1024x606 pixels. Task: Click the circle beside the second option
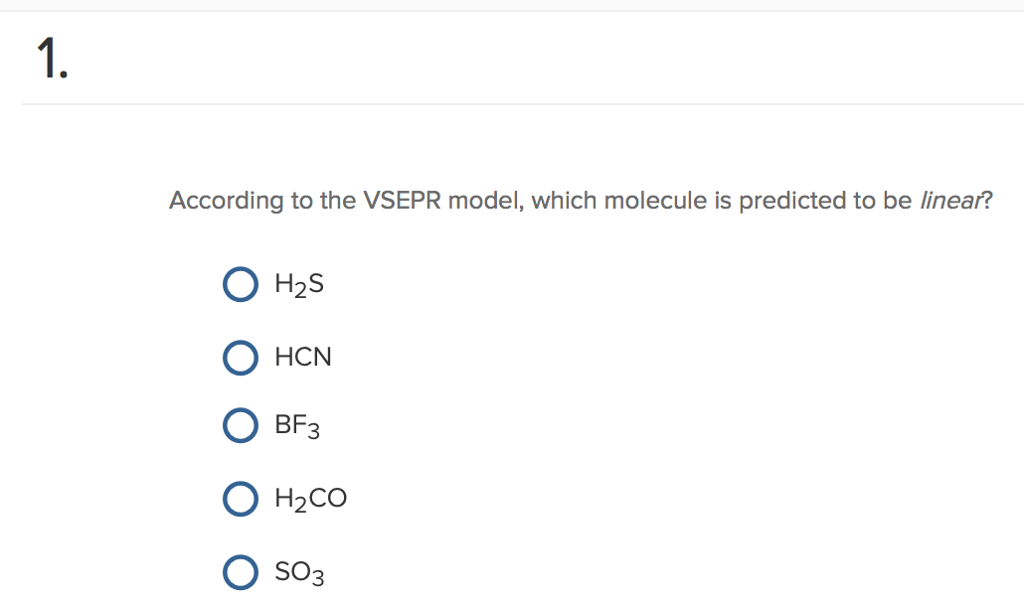pyautogui.click(x=240, y=357)
